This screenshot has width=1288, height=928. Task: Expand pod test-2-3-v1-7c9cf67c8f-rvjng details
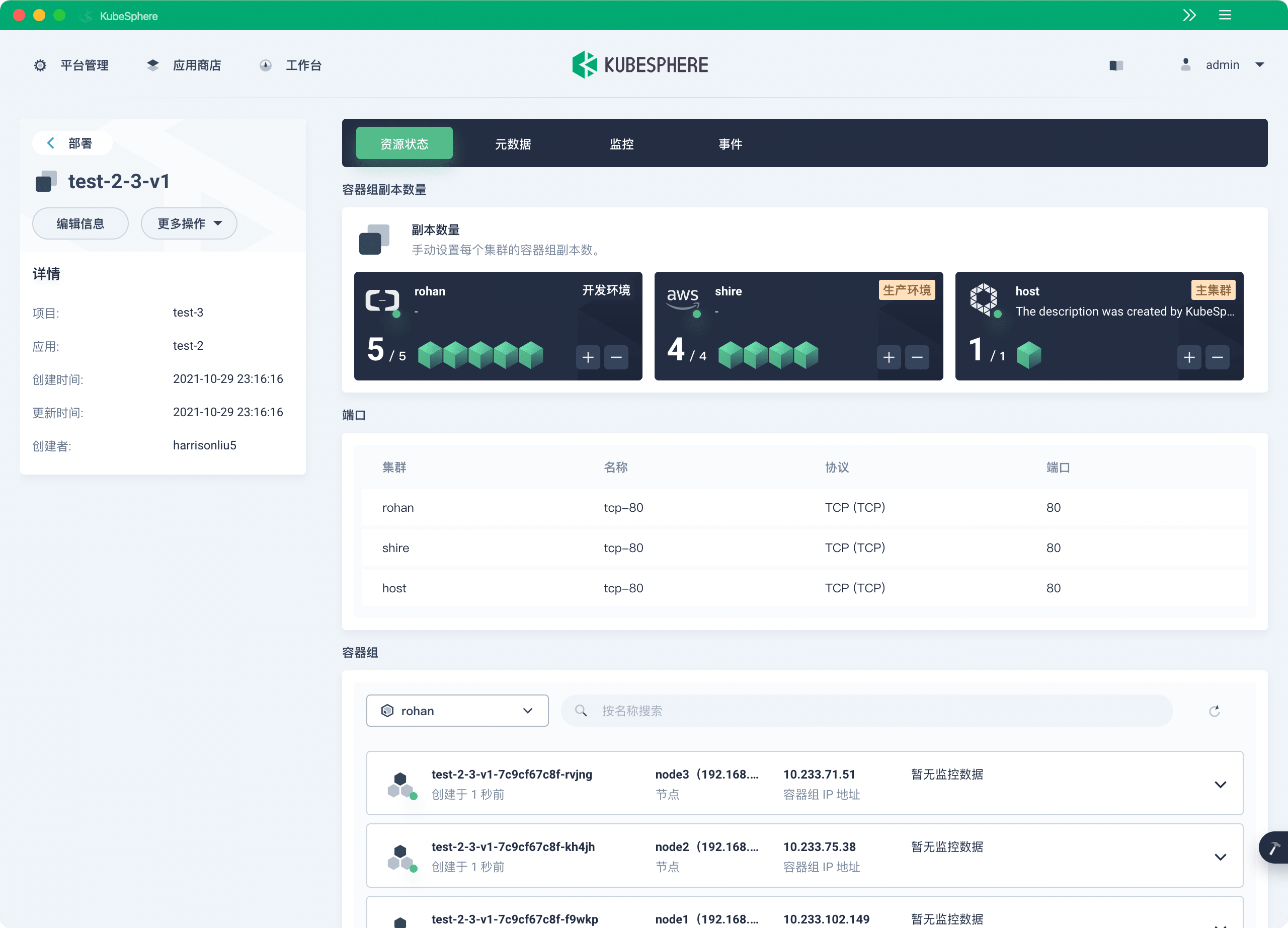pos(1220,784)
